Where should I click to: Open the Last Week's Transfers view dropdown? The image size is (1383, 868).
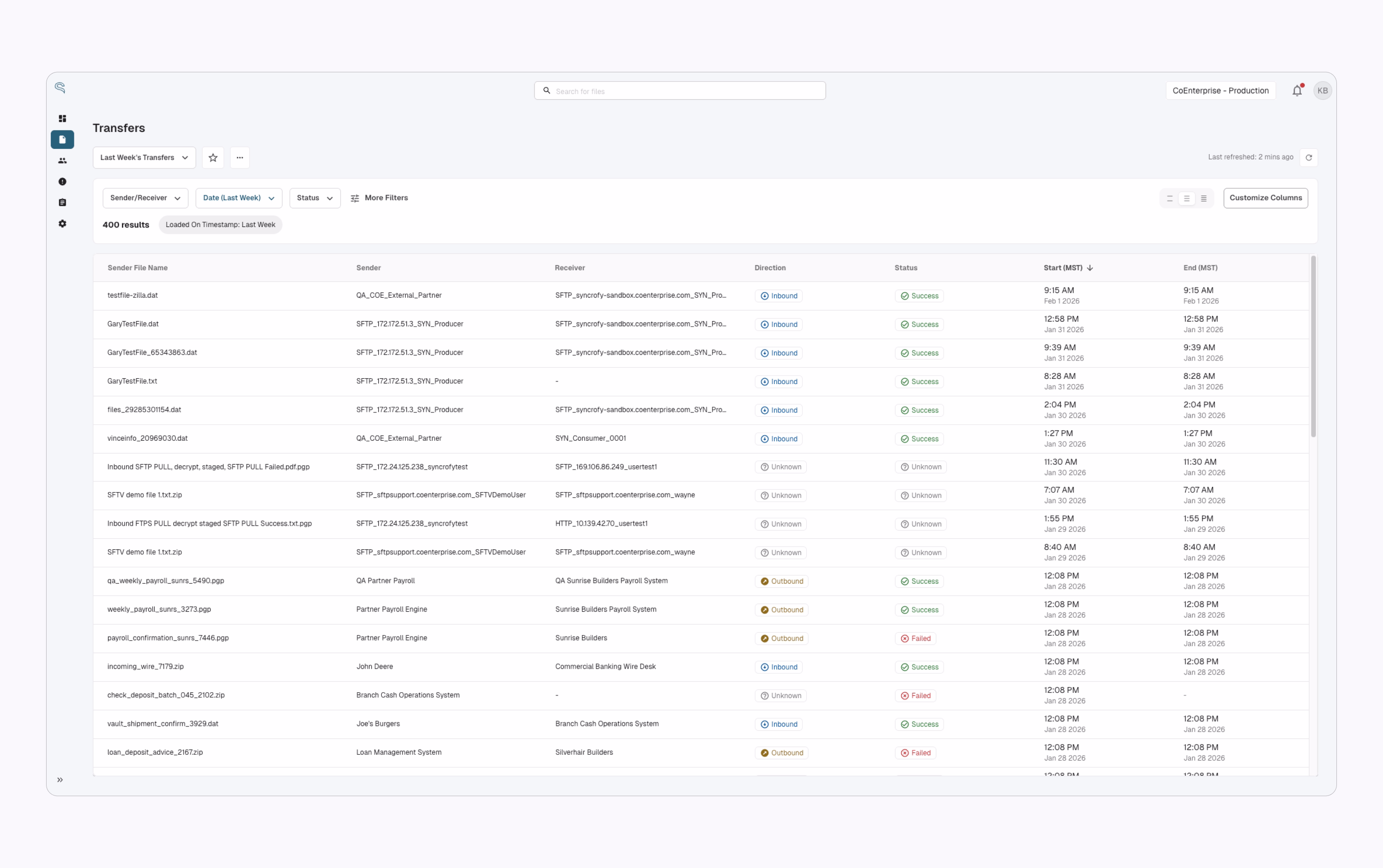click(144, 157)
